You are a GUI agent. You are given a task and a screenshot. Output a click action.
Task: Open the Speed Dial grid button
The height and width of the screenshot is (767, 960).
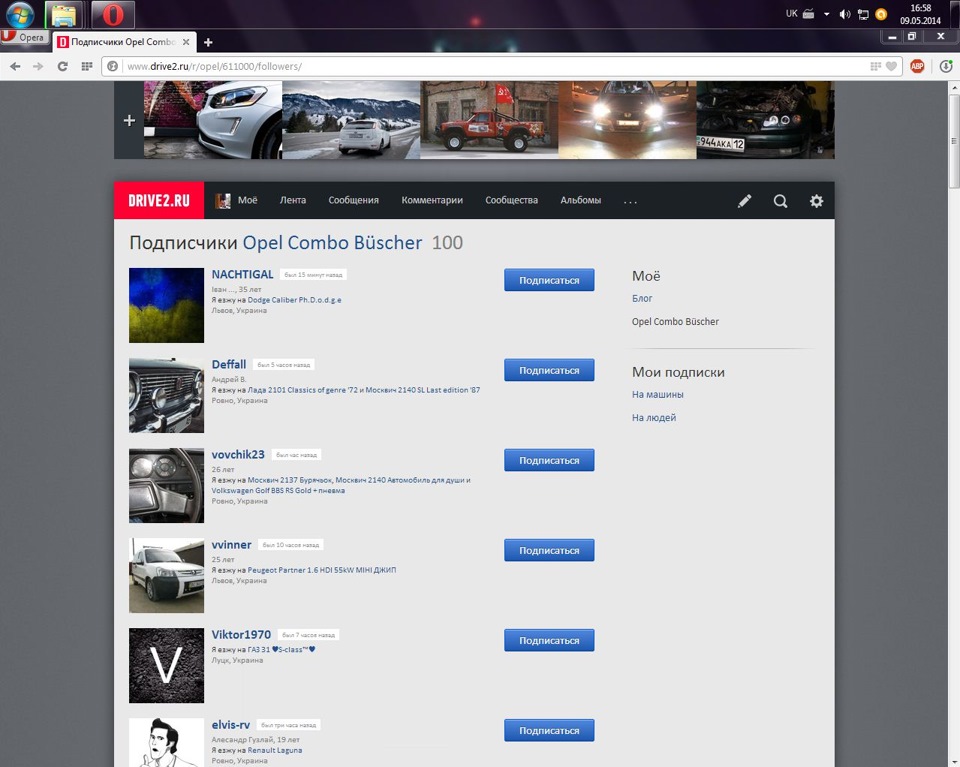click(x=86, y=66)
